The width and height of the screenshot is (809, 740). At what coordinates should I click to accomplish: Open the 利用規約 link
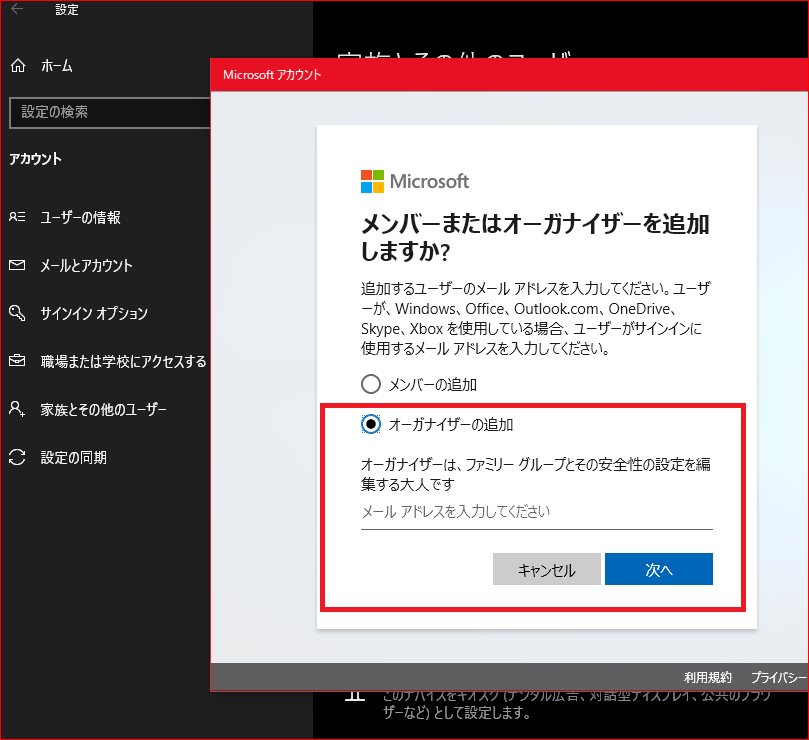point(707,677)
